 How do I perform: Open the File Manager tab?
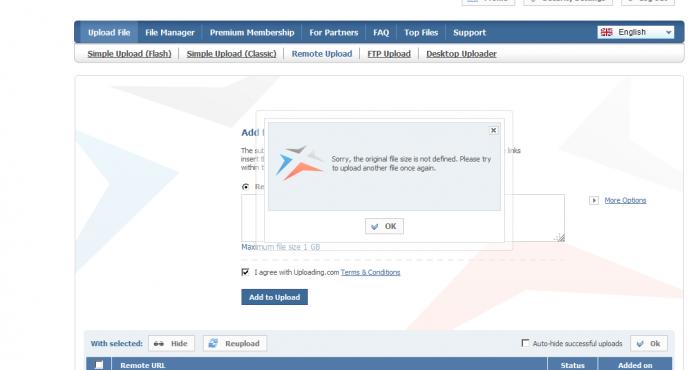[170, 33]
